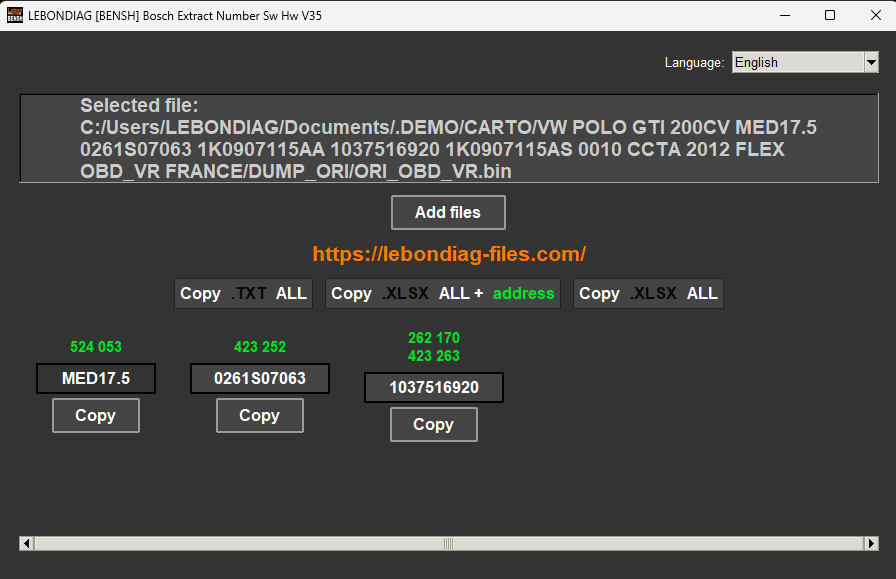This screenshot has height=579, width=896.
Task: Select the 0261S07063 hardware number field
Action: point(260,378)
